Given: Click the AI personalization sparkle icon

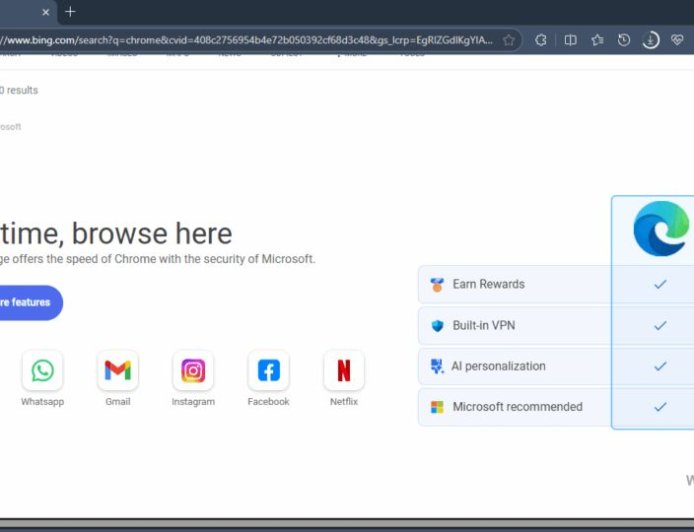Looking at the screenshot, I should 437,366.
